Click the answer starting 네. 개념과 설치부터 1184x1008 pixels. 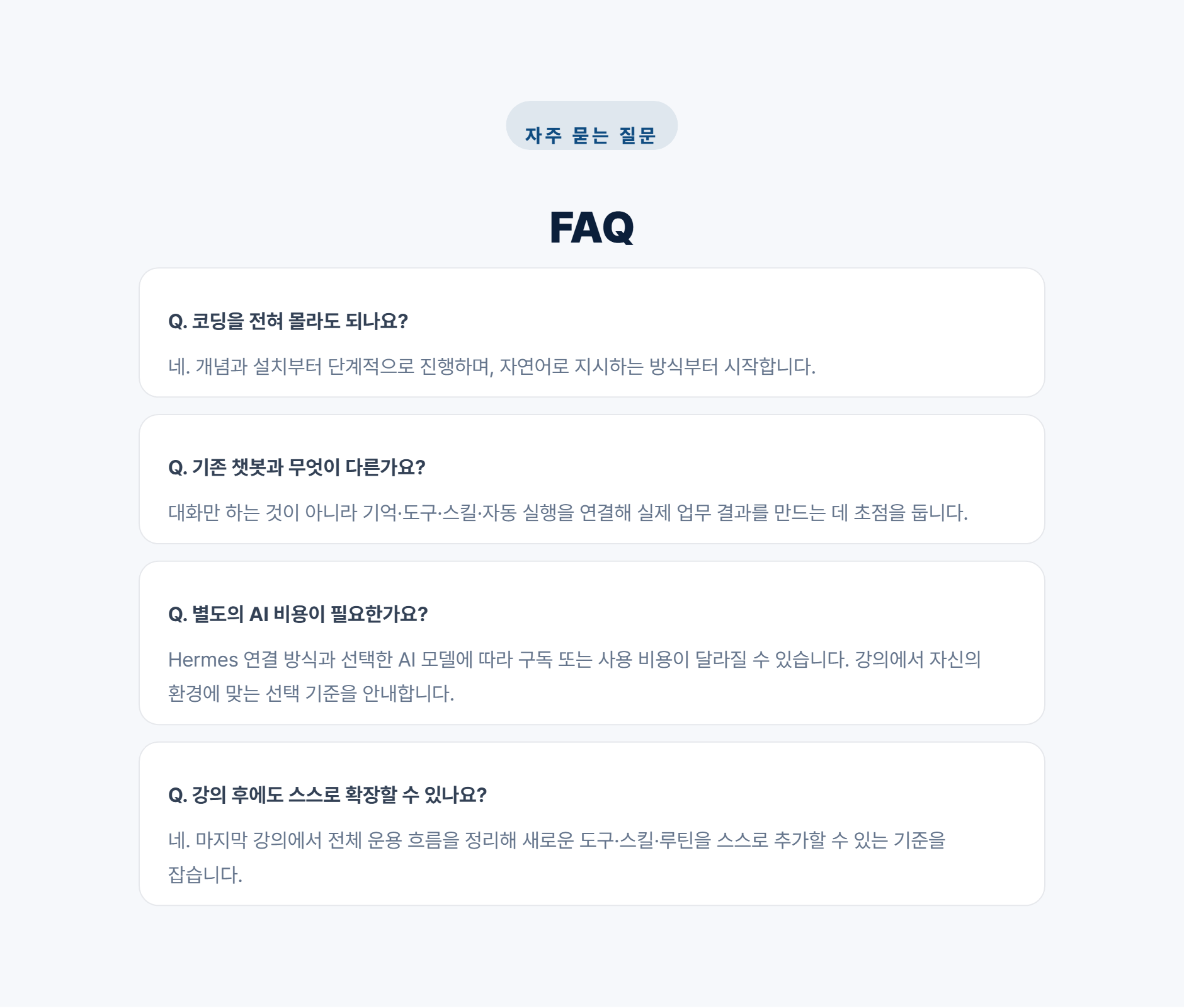(x=492, y=367)
